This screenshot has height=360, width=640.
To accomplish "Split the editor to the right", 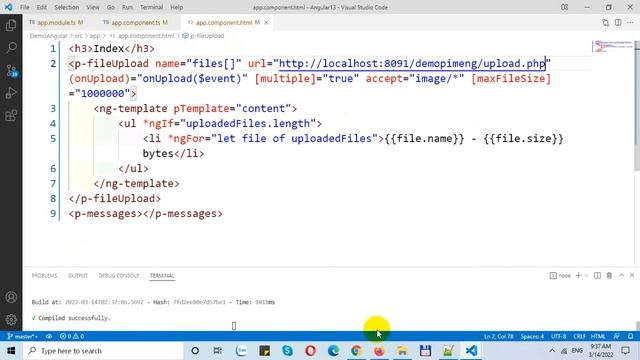I will point(618,23).
